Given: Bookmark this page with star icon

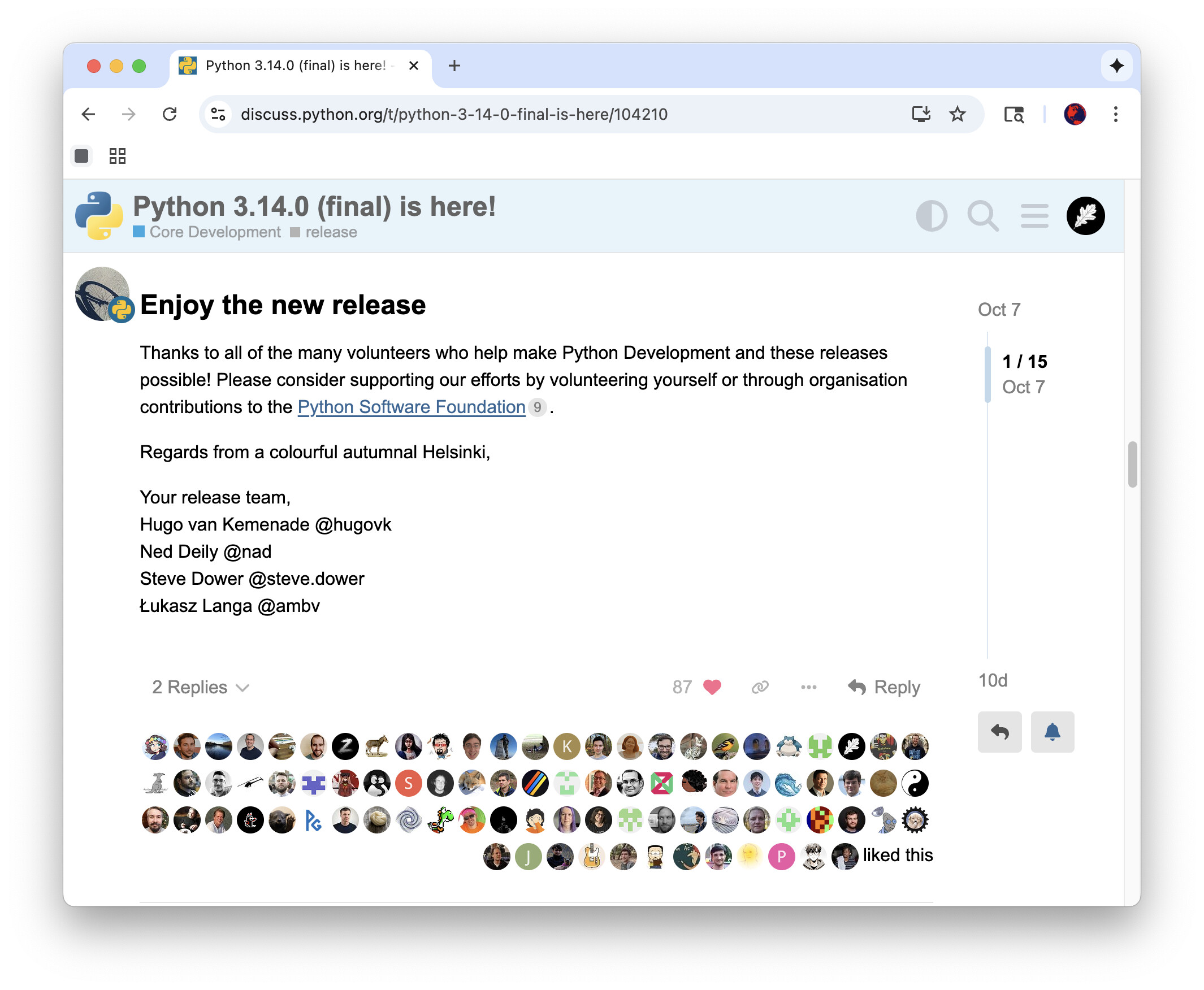Looking at the screenshot, I should click(957, 114).
